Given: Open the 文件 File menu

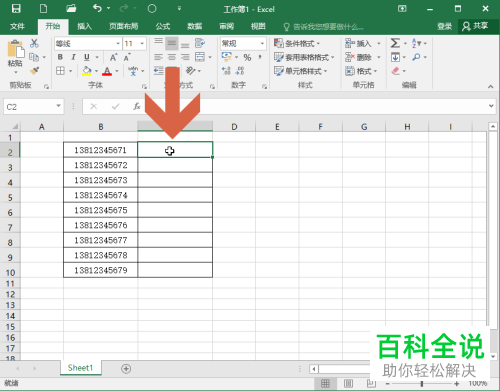Looking at the screenshot, I should tap(17, 26).
